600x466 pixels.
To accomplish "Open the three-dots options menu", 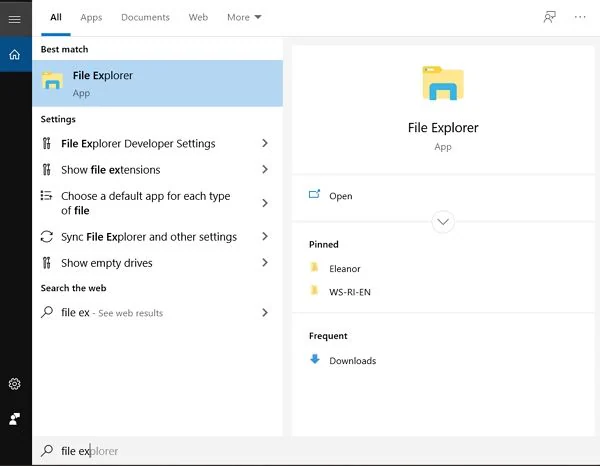I will click(580, 17).
